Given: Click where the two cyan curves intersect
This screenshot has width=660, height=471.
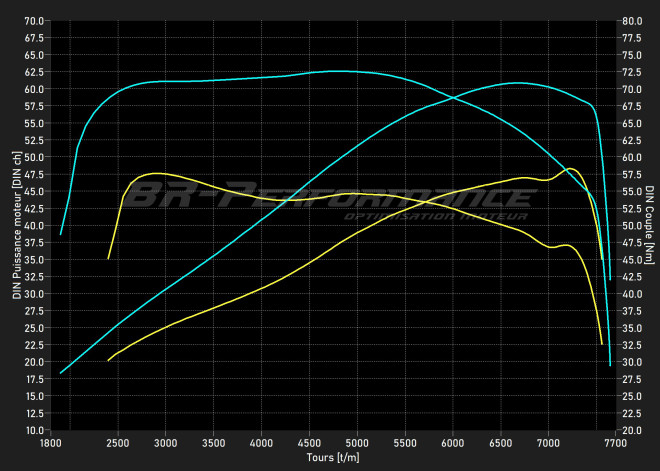Looking at the screenshot, I should pyautogui.click(x=453, y=97).
